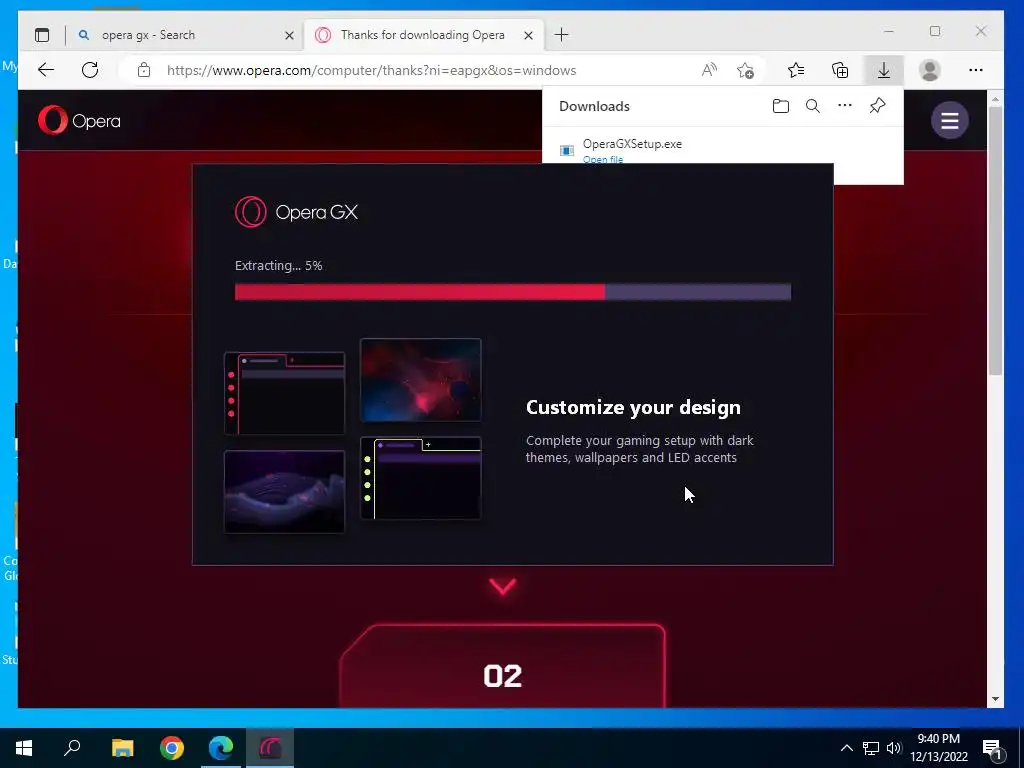The image size is (1024, 768).
Task: Click the extraction progress bar
Action: [x=513, y=292]
